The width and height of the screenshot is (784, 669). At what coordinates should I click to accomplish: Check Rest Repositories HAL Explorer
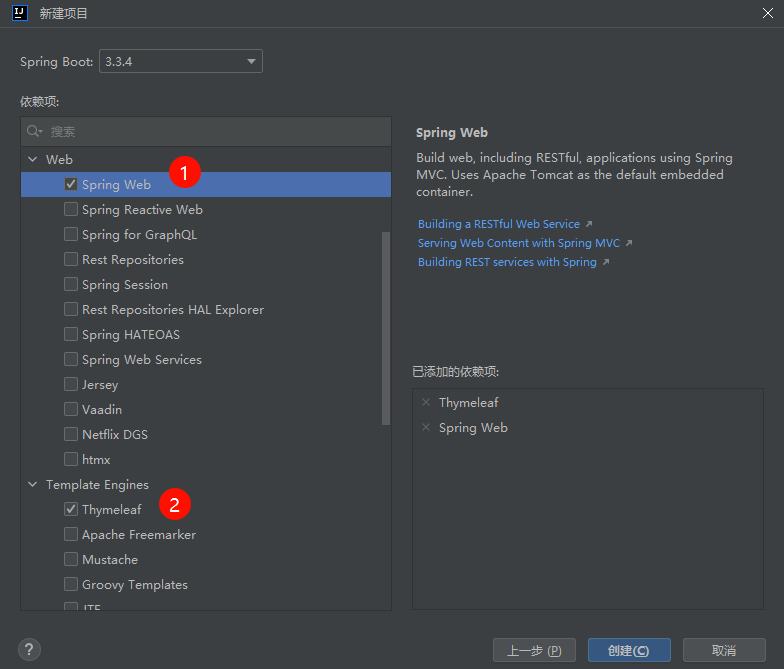click(x=71, y=309)
